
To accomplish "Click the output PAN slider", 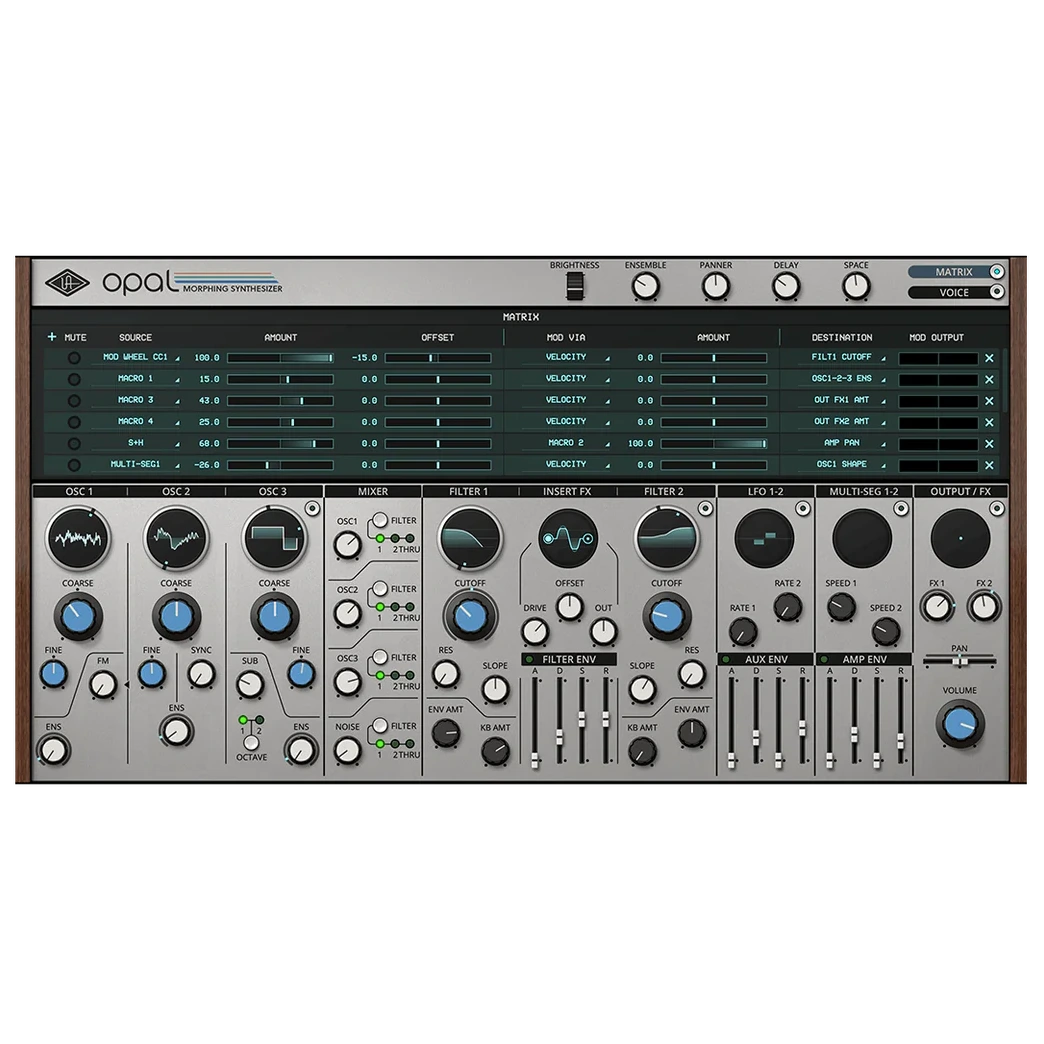I will pos(959,661).
